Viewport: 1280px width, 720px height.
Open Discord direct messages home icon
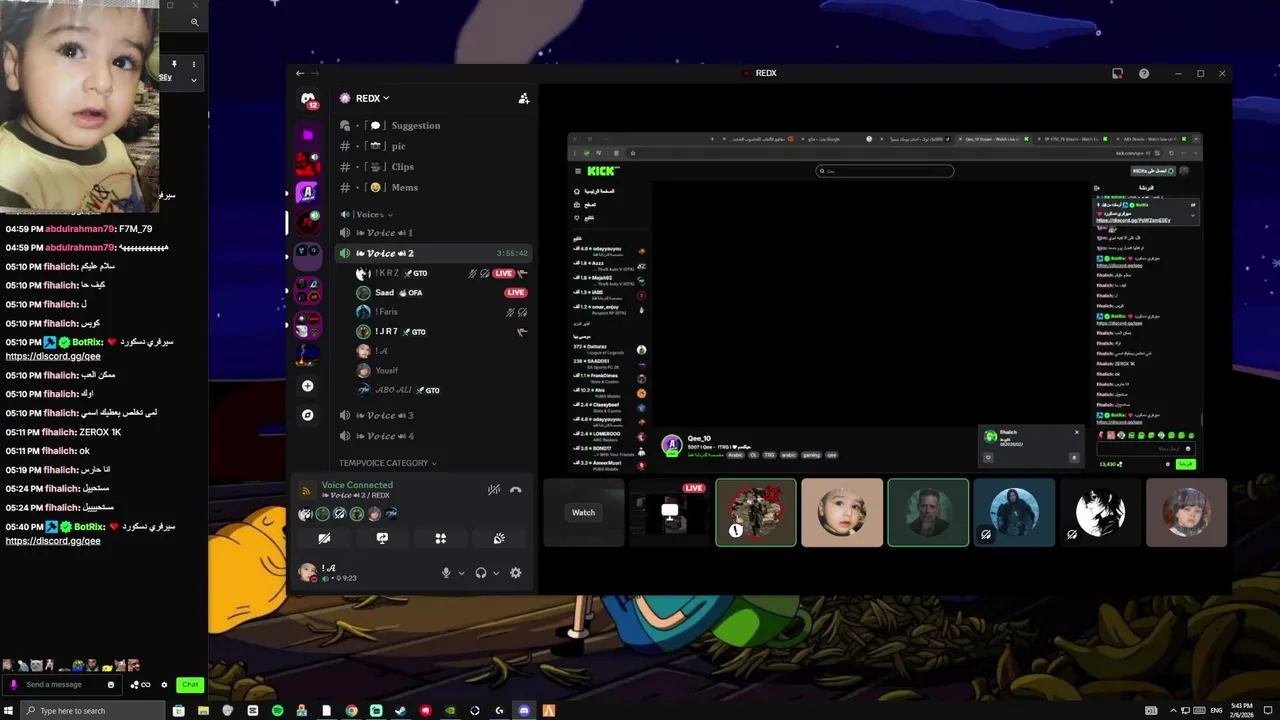(x=308, y=99)
